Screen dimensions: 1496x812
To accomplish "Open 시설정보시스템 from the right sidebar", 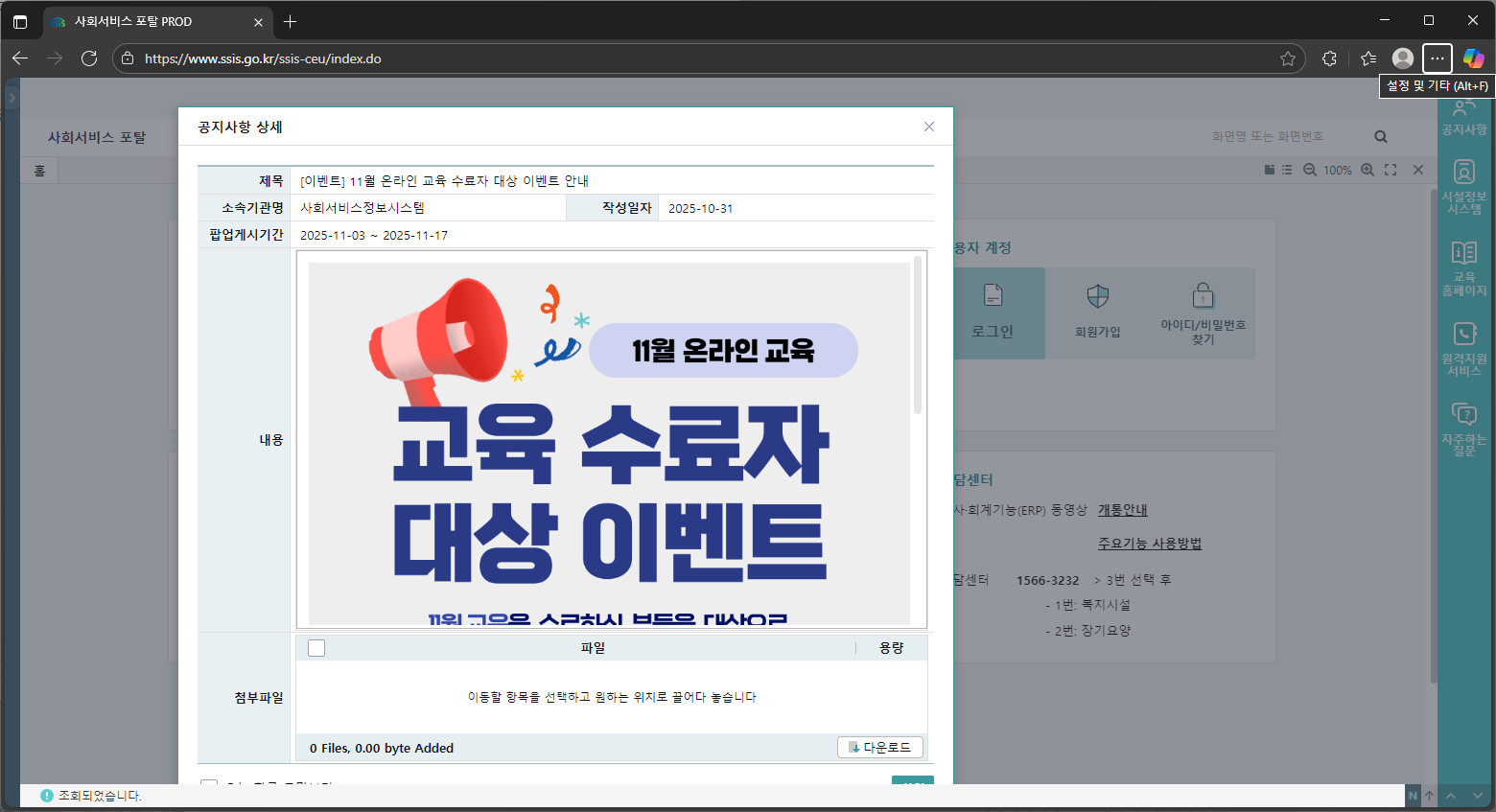I will click(1463, 186).
